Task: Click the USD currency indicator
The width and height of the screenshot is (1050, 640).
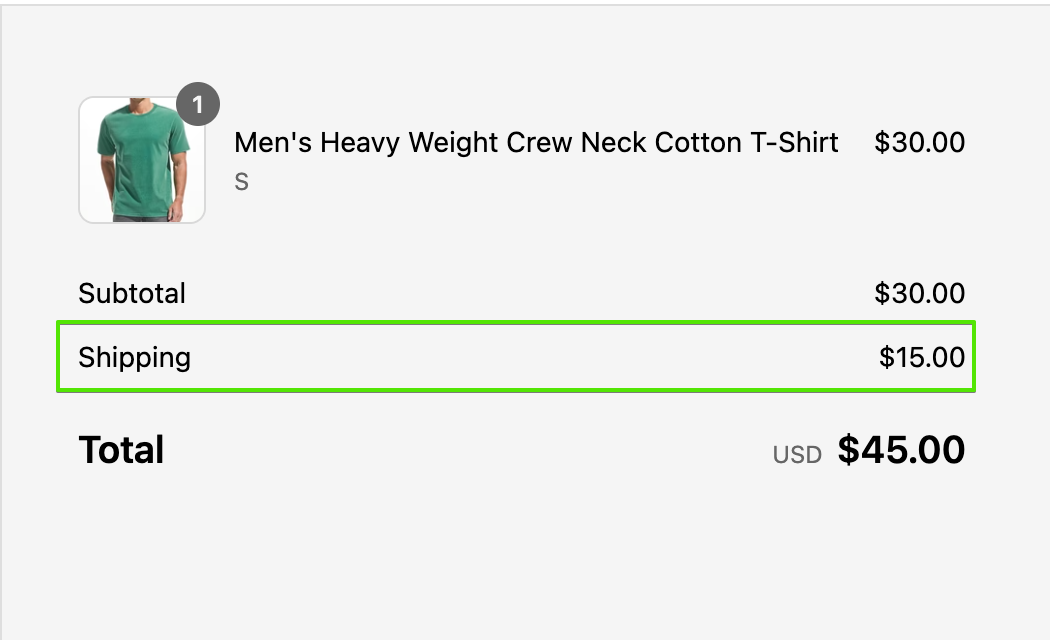Action: (797, 455)
